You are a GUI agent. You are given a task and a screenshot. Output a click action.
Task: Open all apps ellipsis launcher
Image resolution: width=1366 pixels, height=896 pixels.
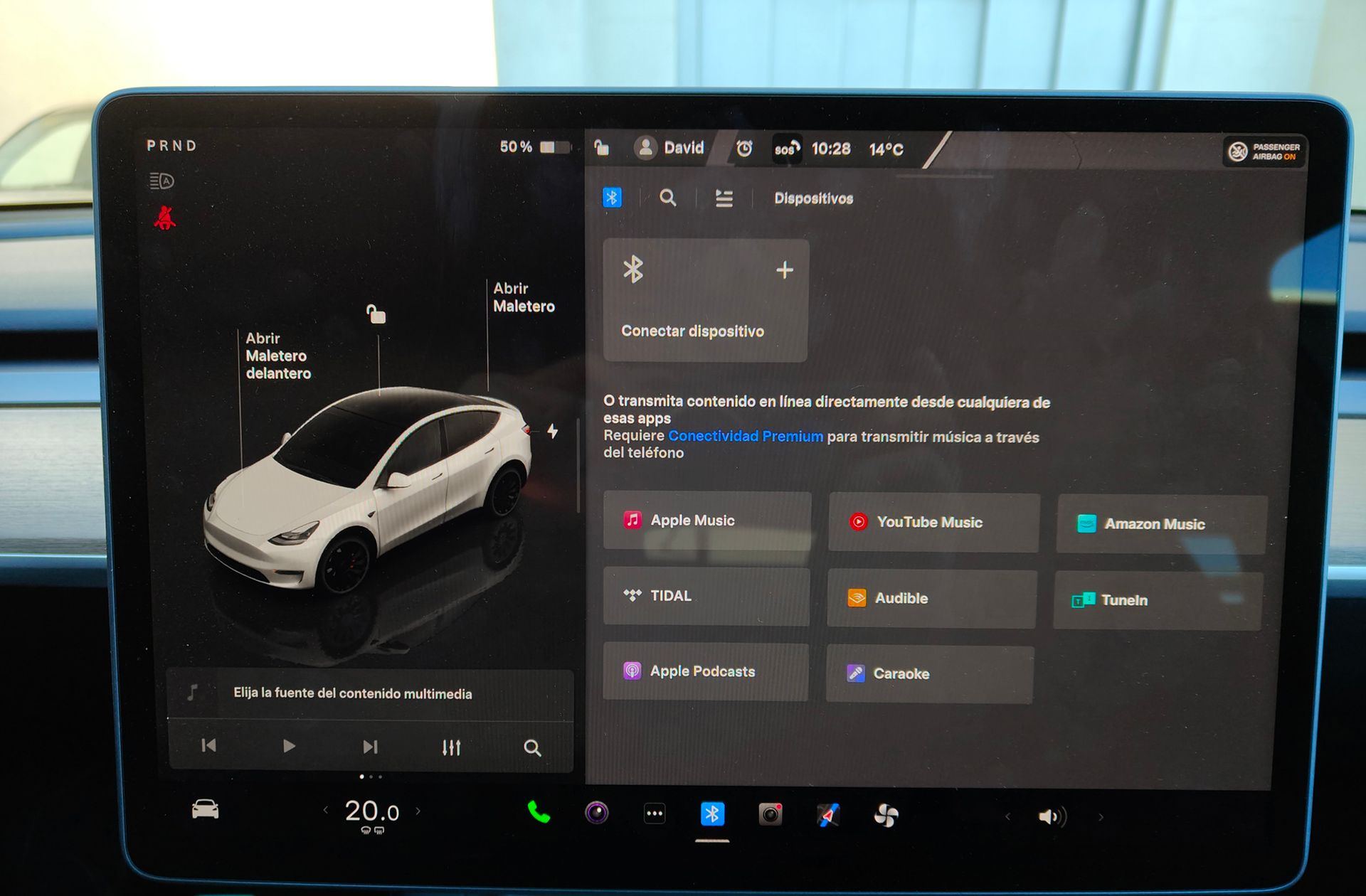click(655, 814)
